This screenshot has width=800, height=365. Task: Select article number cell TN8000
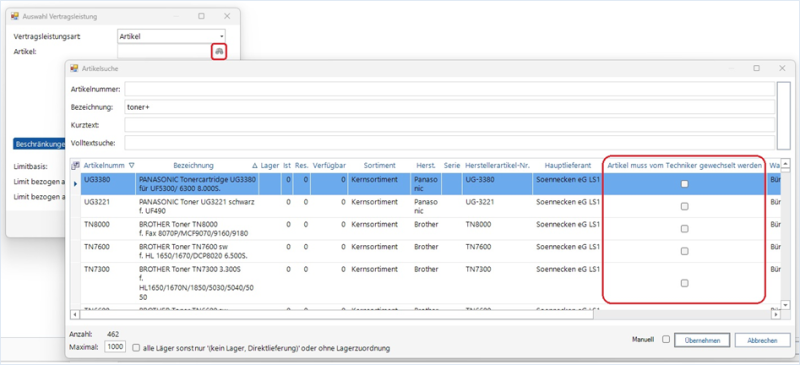pos(108,229)
